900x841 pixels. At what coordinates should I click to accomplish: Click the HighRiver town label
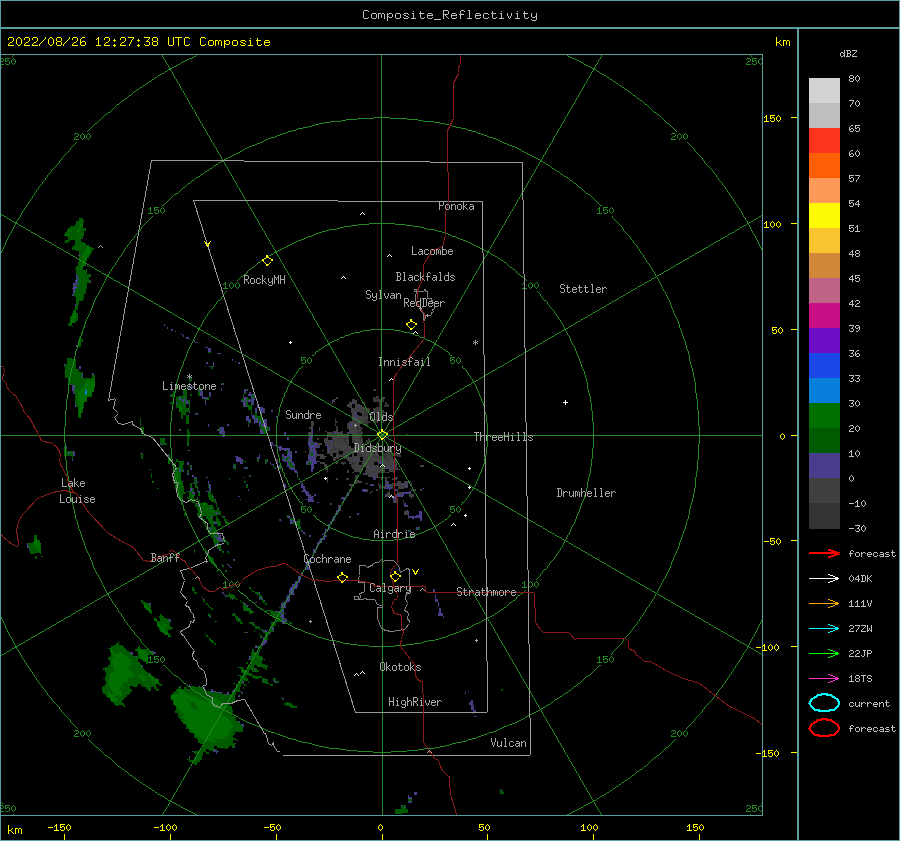pos(415,702)
